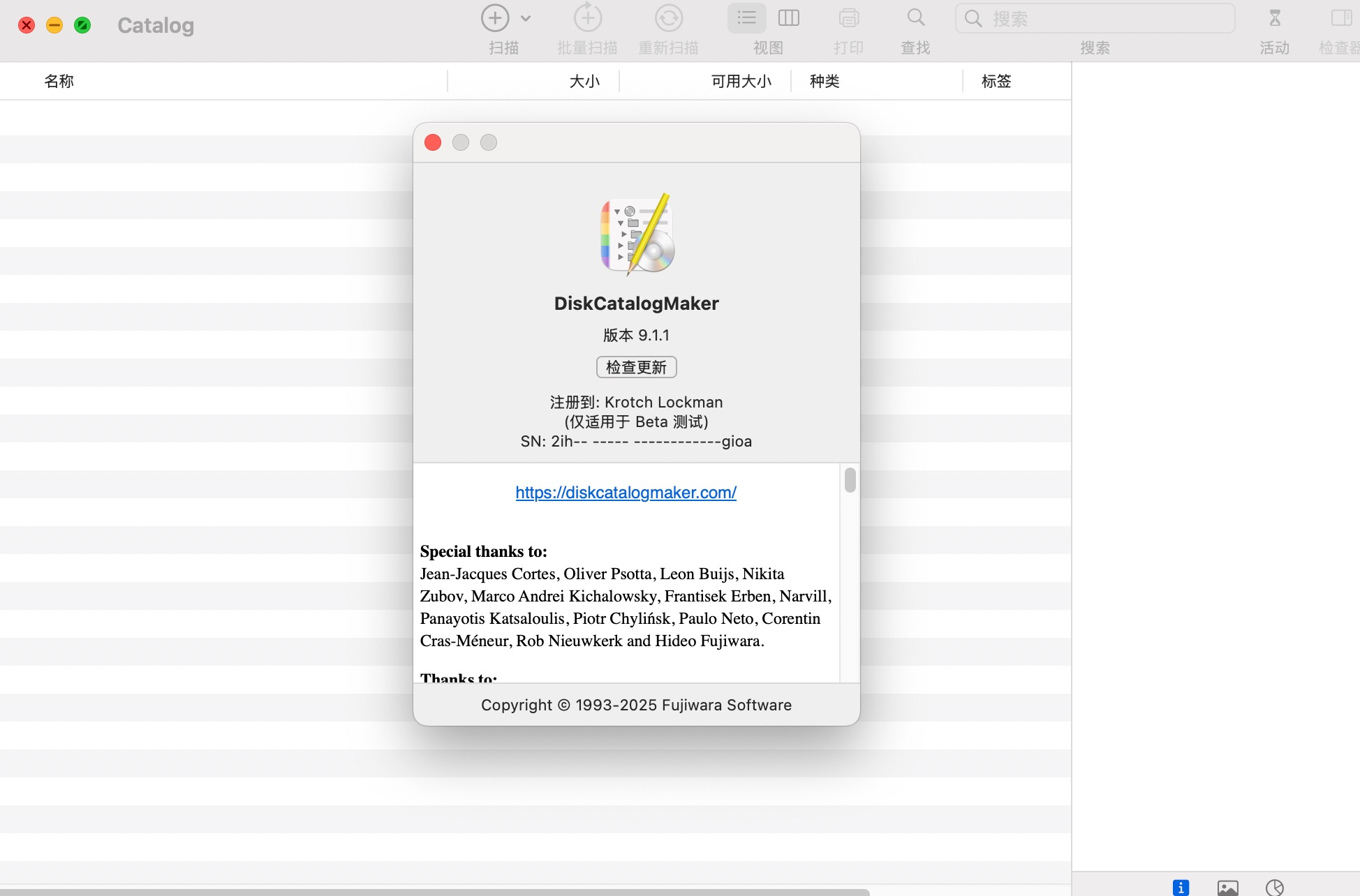The height and width of the screenshot is (896, 1360).
Task: Click the Rescan (重新扫描) icon
Action: click(669, 18)
